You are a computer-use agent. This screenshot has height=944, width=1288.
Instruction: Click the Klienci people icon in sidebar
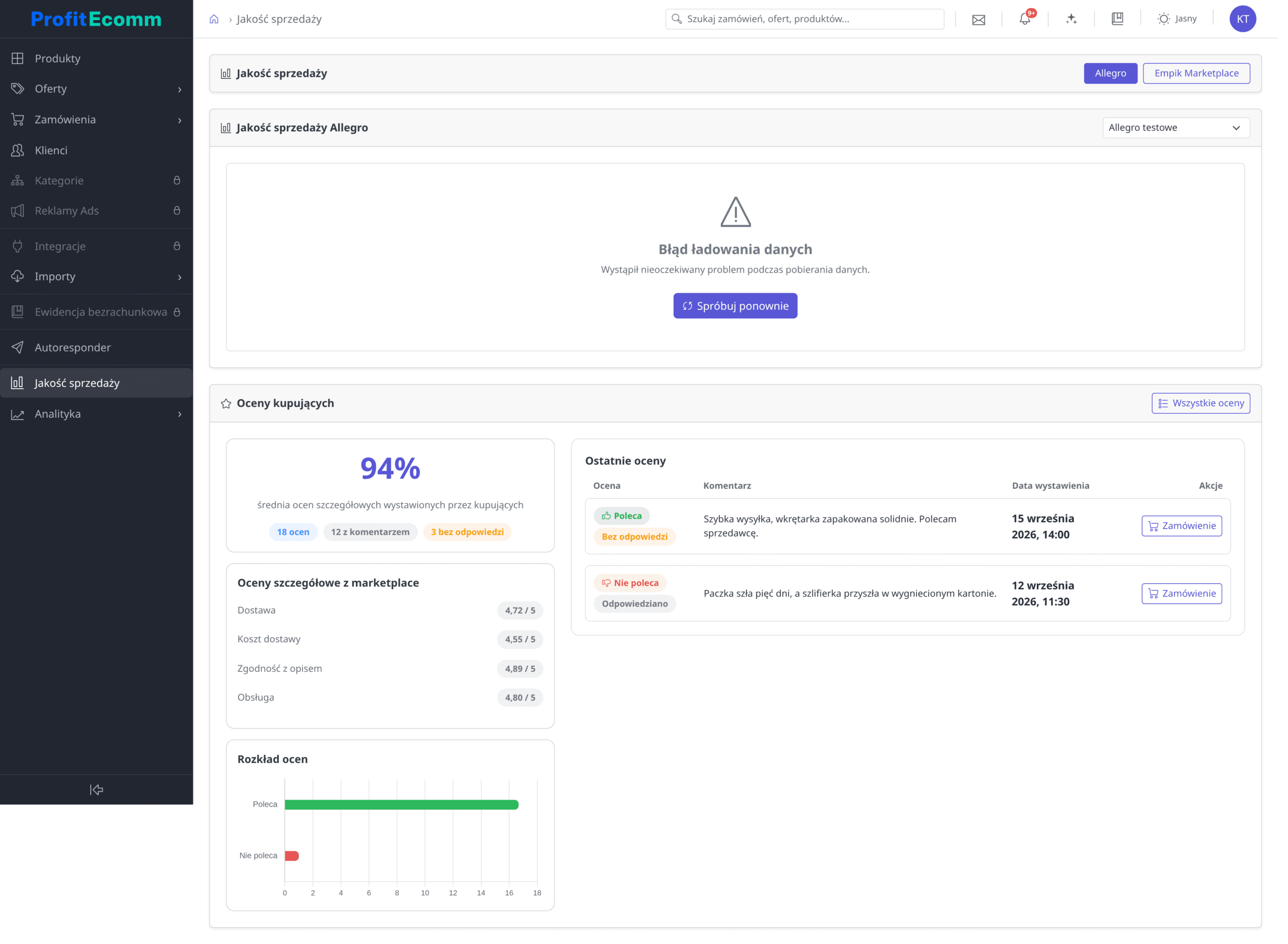click(x=18, y=150)
